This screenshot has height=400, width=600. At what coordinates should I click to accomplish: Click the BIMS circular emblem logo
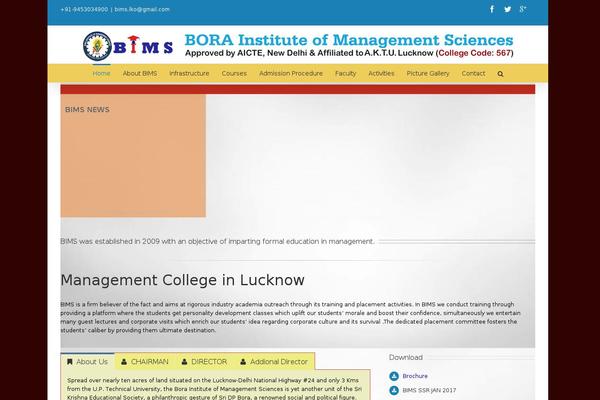click(x=97, y=46)
